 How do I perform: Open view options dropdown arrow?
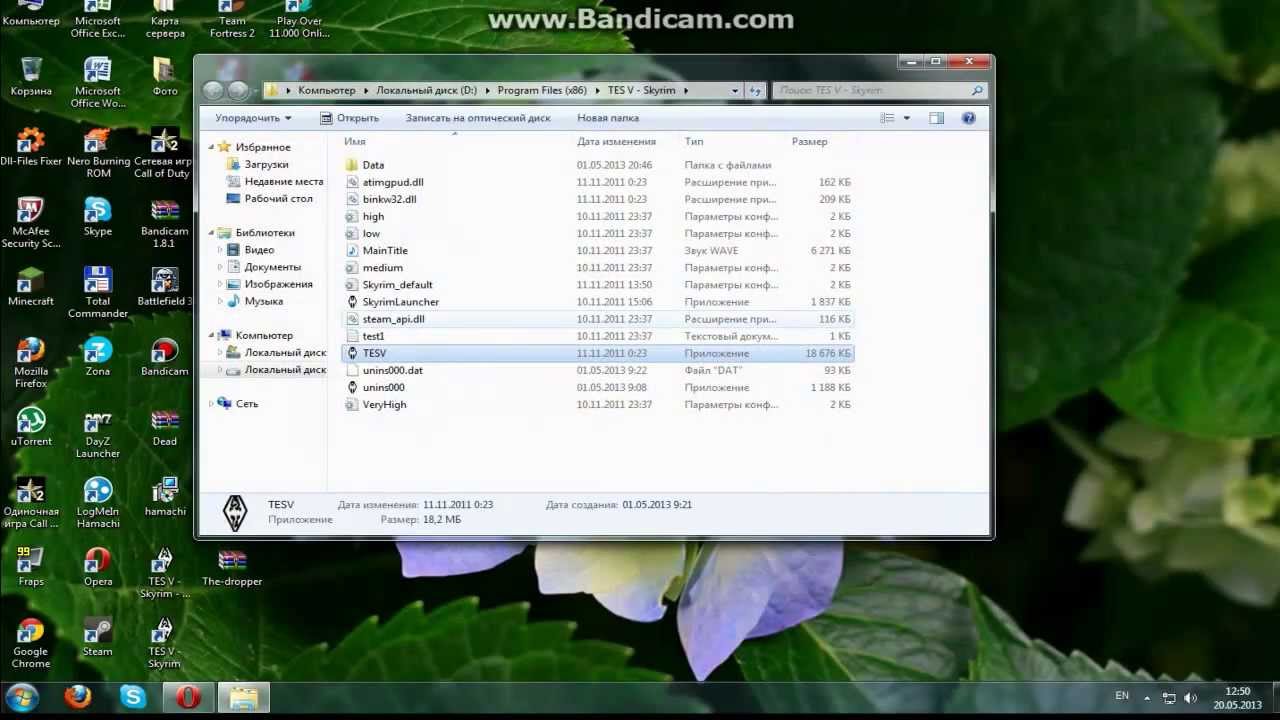tap(907, 118)
